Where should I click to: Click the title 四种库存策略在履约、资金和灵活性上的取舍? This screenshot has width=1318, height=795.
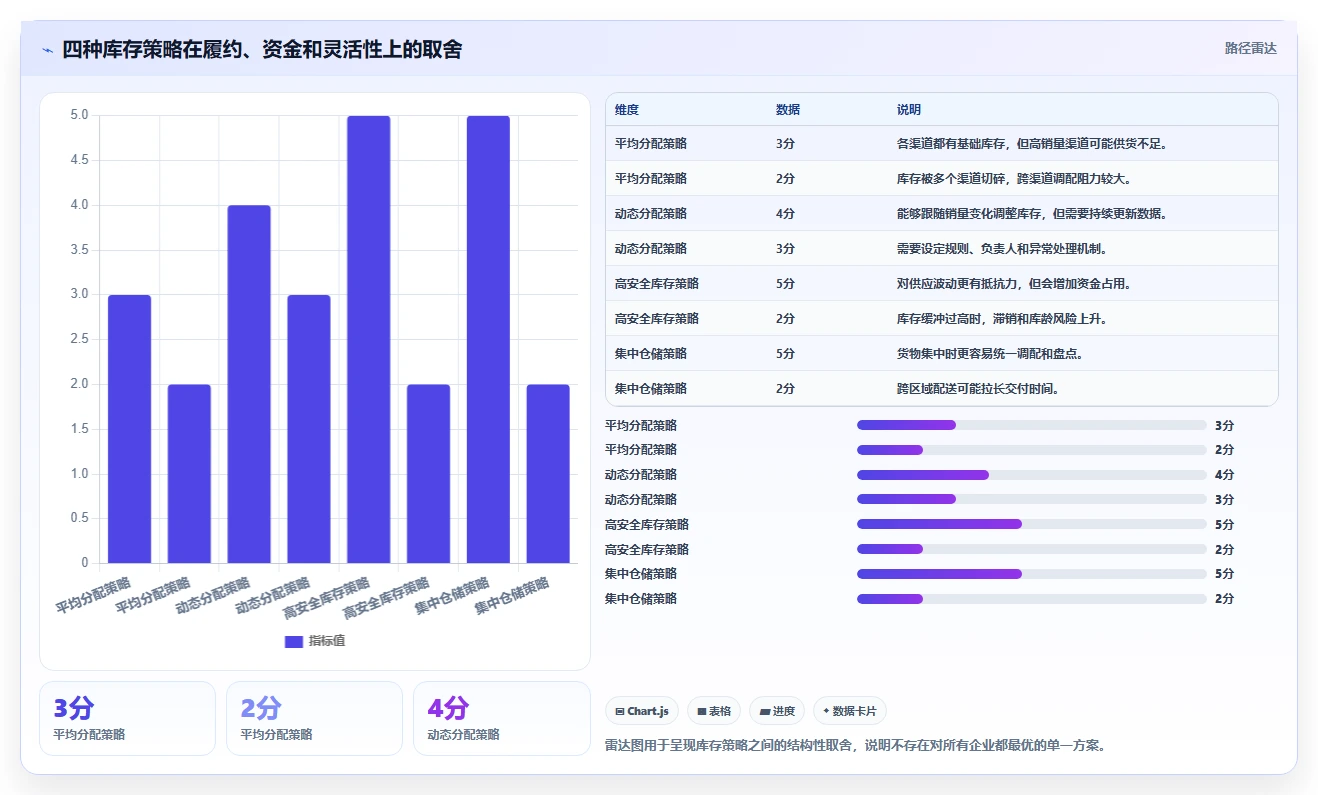pyautogui.click(x=262, y=49)
